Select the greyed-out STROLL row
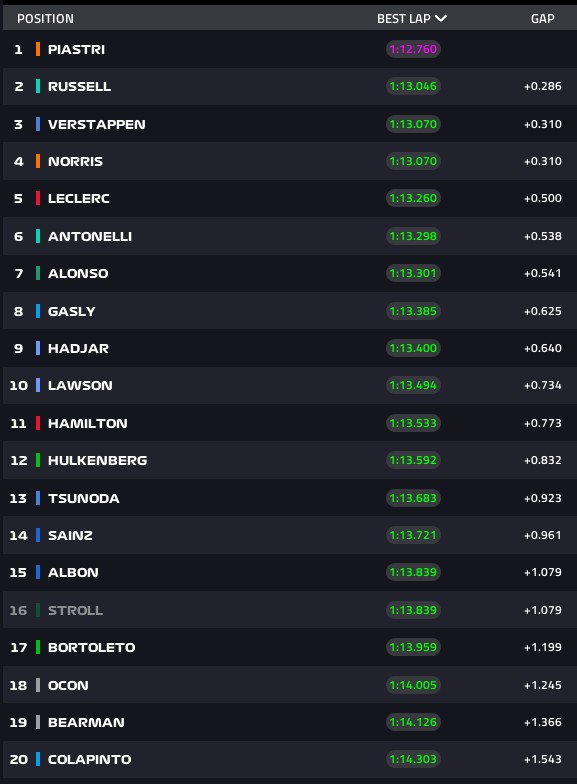This screenshot has width=577, height=784. [x=290, y=610]
